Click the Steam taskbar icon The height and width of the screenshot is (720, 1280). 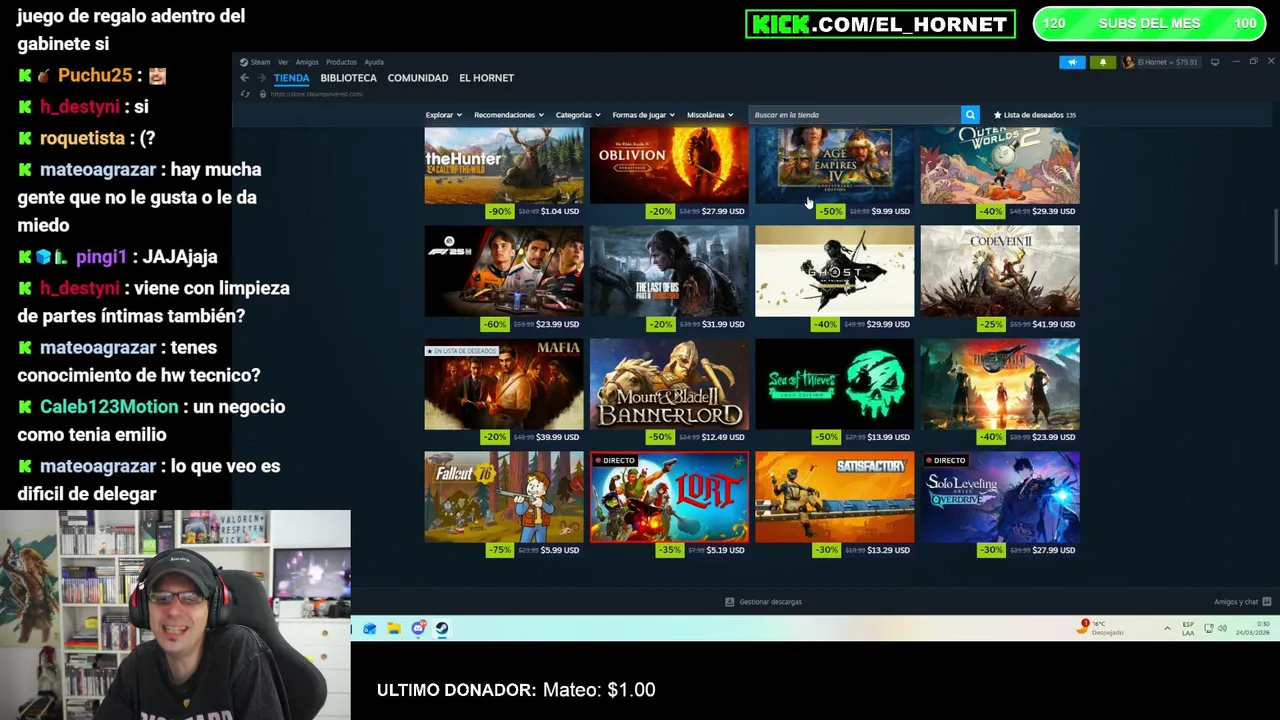(x=442, y=628)
